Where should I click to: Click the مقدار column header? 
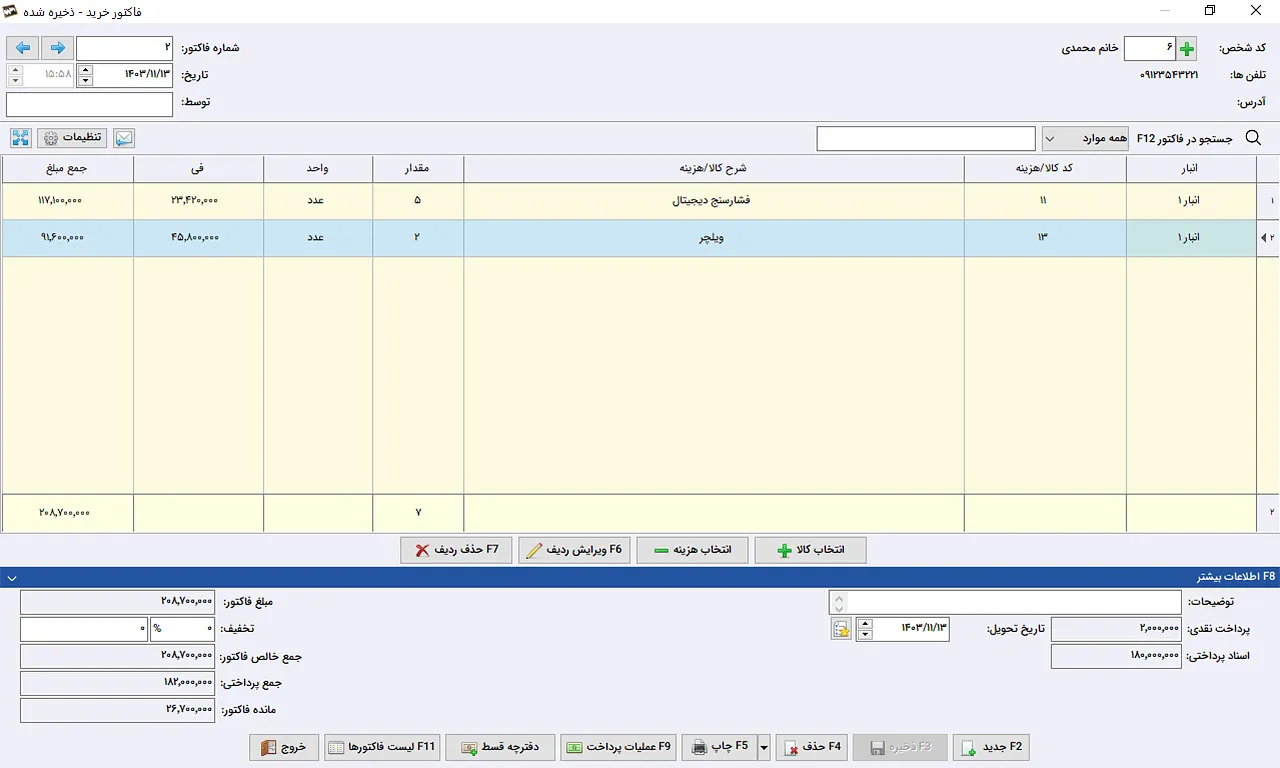[x=418, y=169]
